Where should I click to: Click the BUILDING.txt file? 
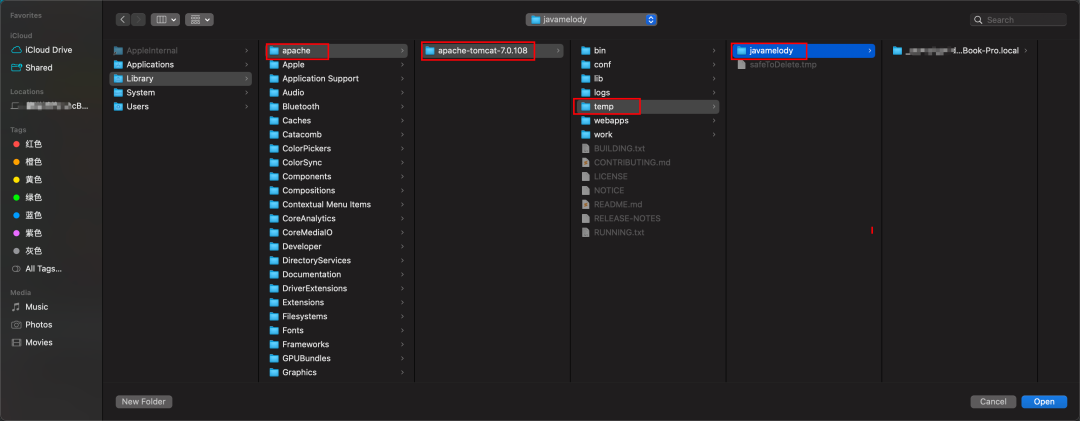[647, 149]
